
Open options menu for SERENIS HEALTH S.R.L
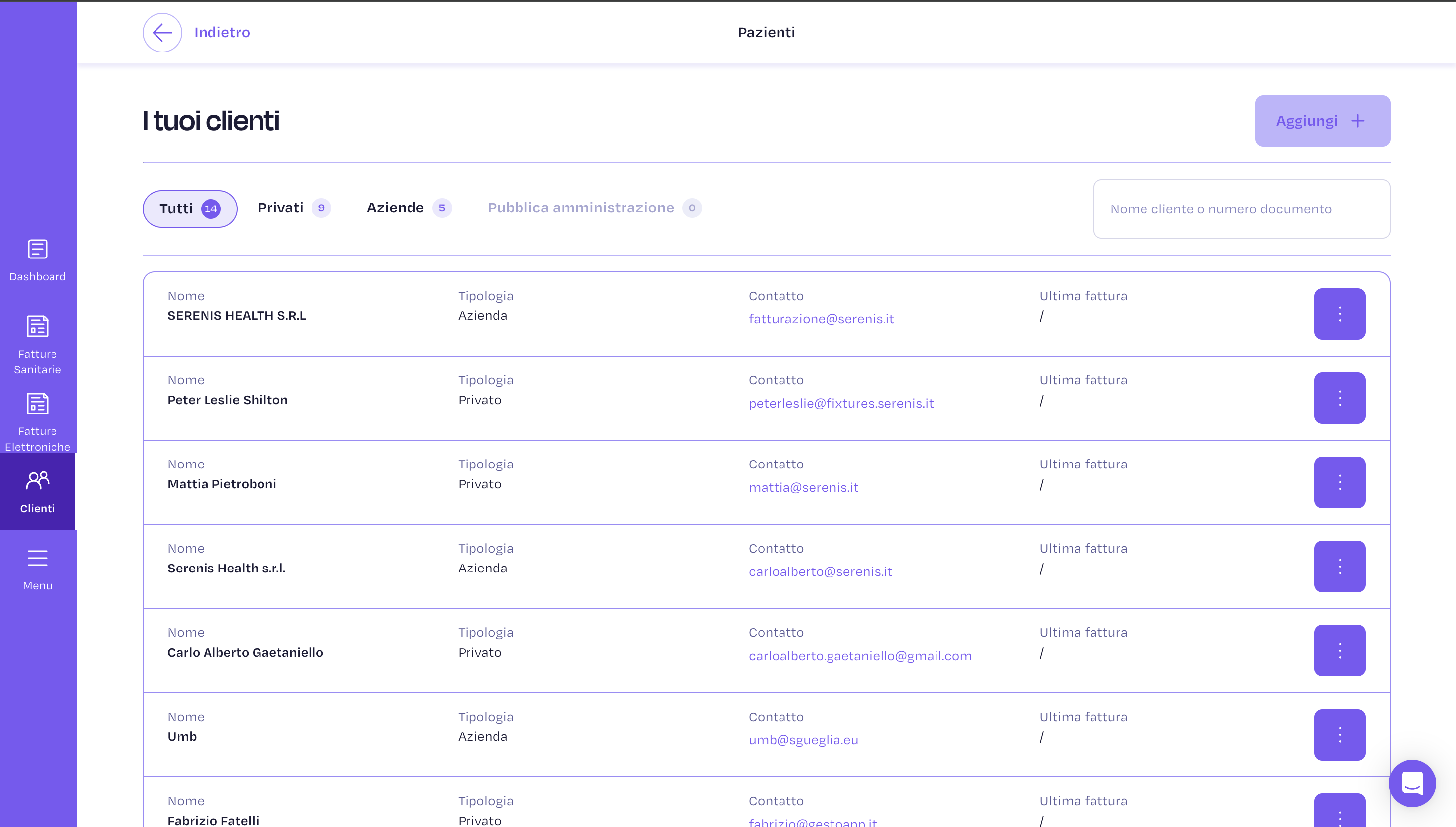coord(1339,314)
